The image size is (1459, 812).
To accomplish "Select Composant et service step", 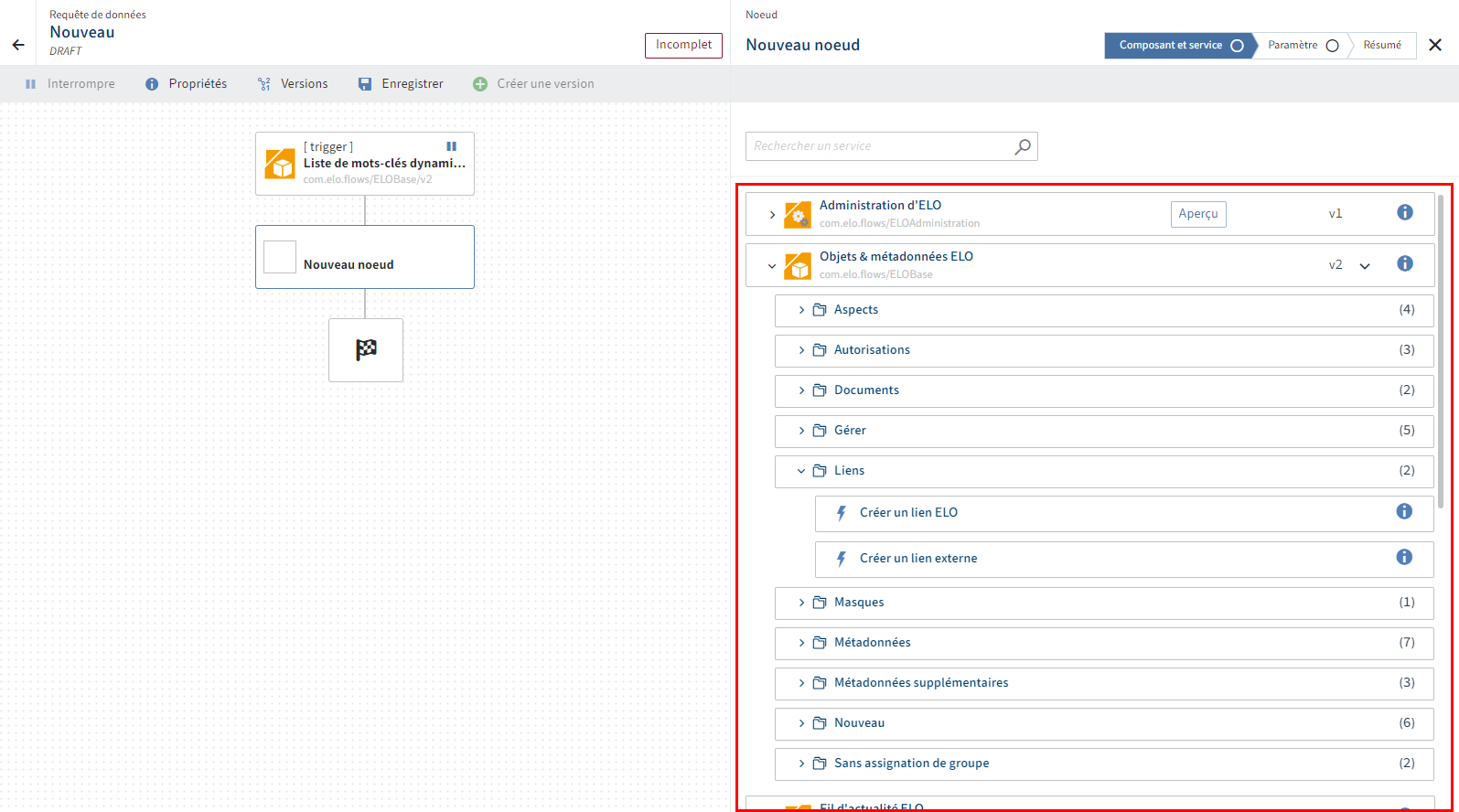I will tap(1179, 46).
